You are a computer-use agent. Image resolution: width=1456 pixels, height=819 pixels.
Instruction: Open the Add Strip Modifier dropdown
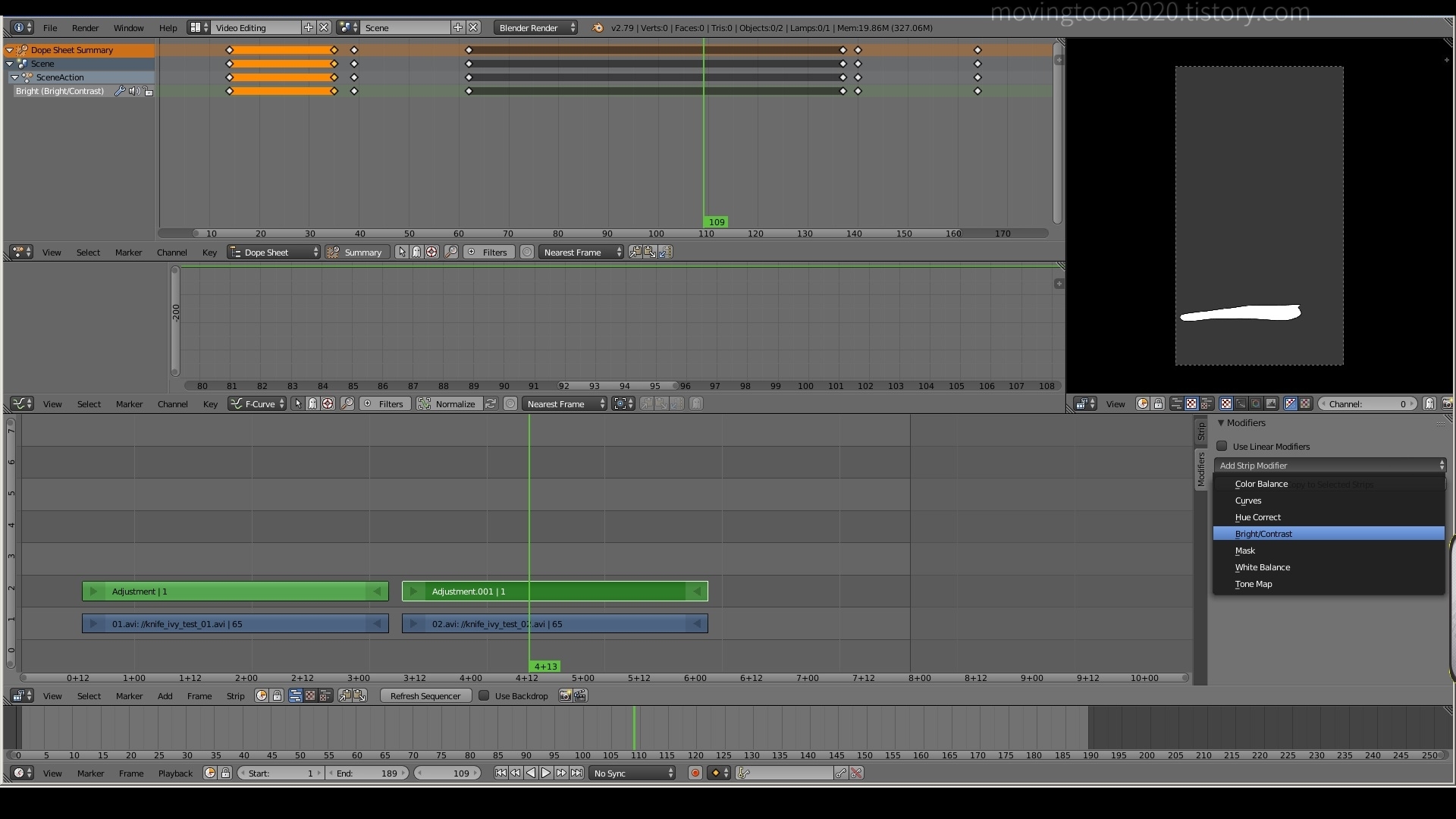[1331, 466]
